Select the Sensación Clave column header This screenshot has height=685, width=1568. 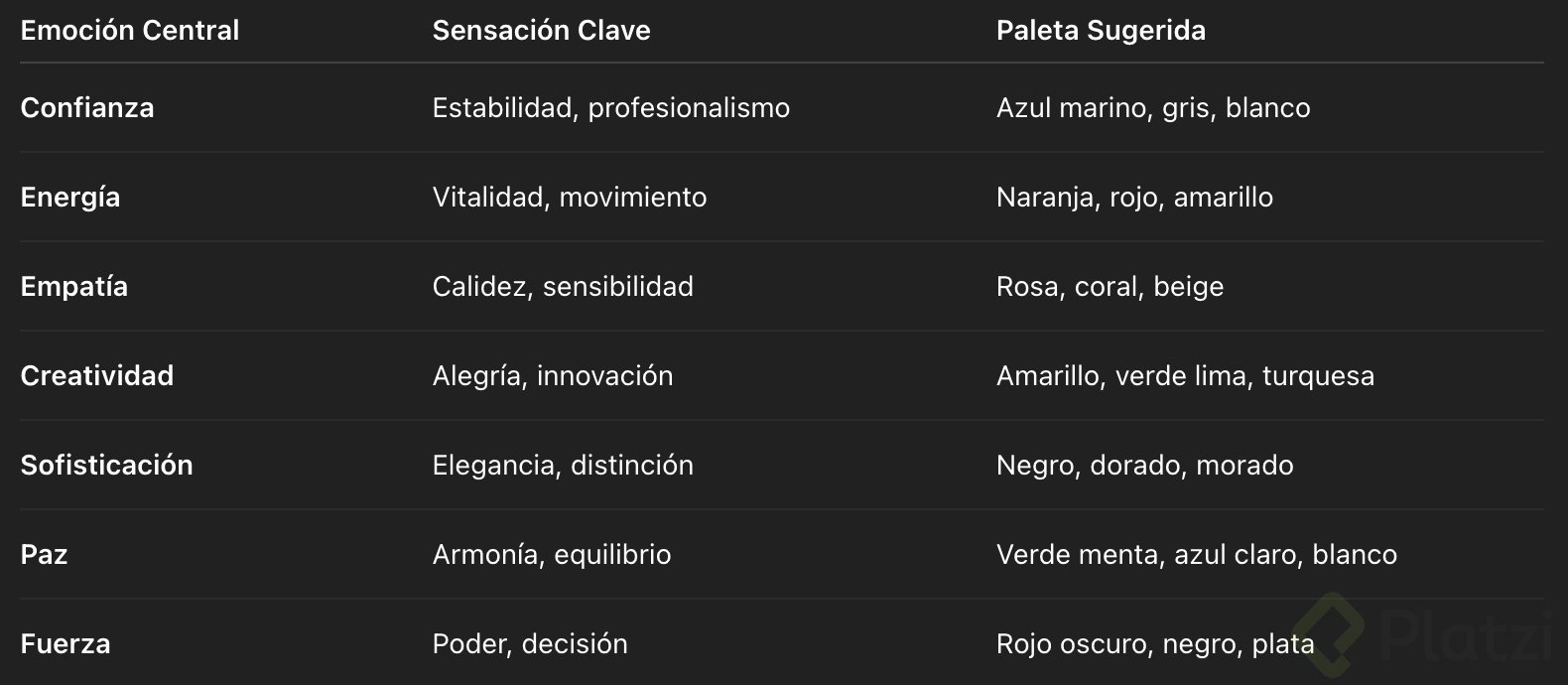(x=541, y=31)
